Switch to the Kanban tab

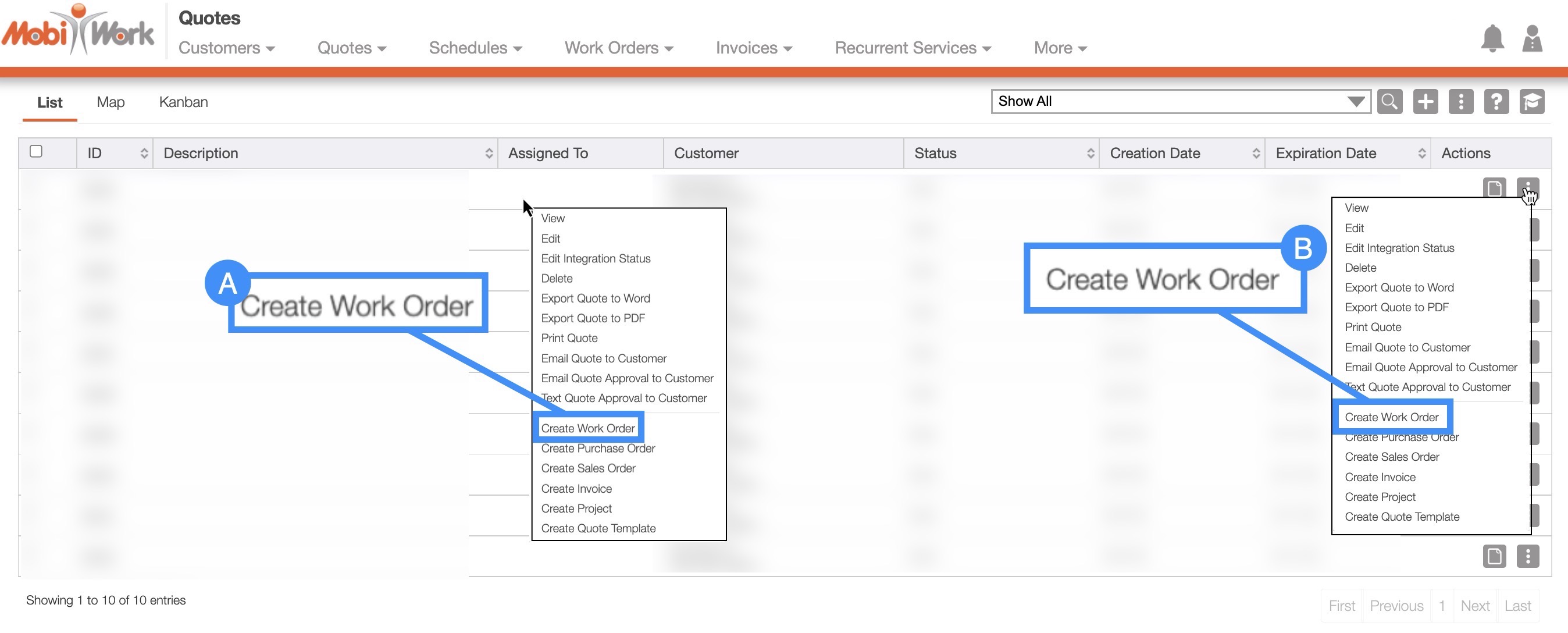click(183, 102)
